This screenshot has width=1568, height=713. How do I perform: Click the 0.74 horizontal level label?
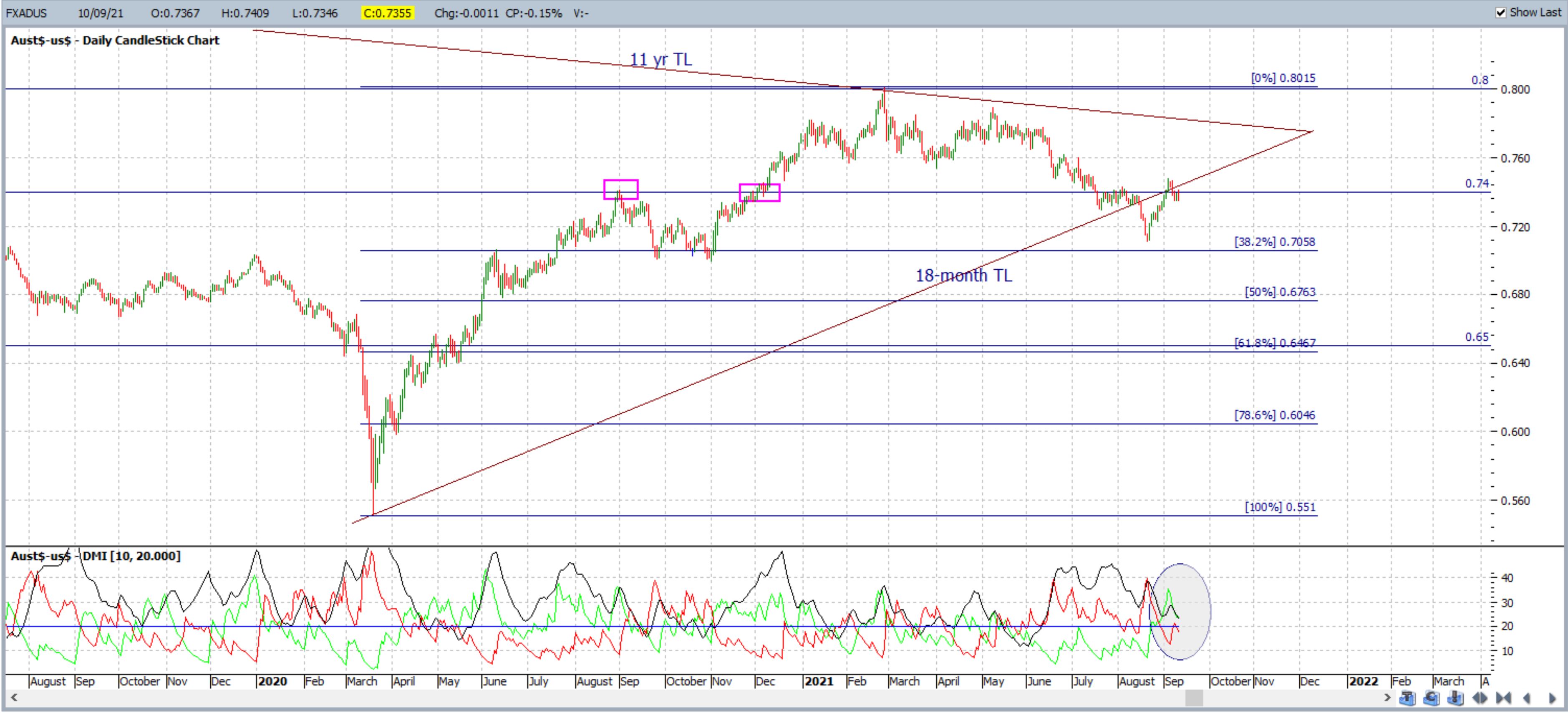point(1478,183)
